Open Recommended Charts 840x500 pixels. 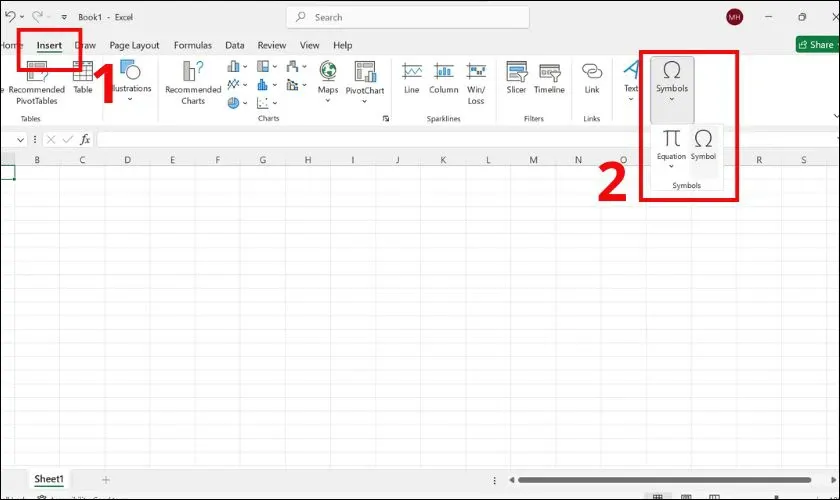click(x=193, y=82)
